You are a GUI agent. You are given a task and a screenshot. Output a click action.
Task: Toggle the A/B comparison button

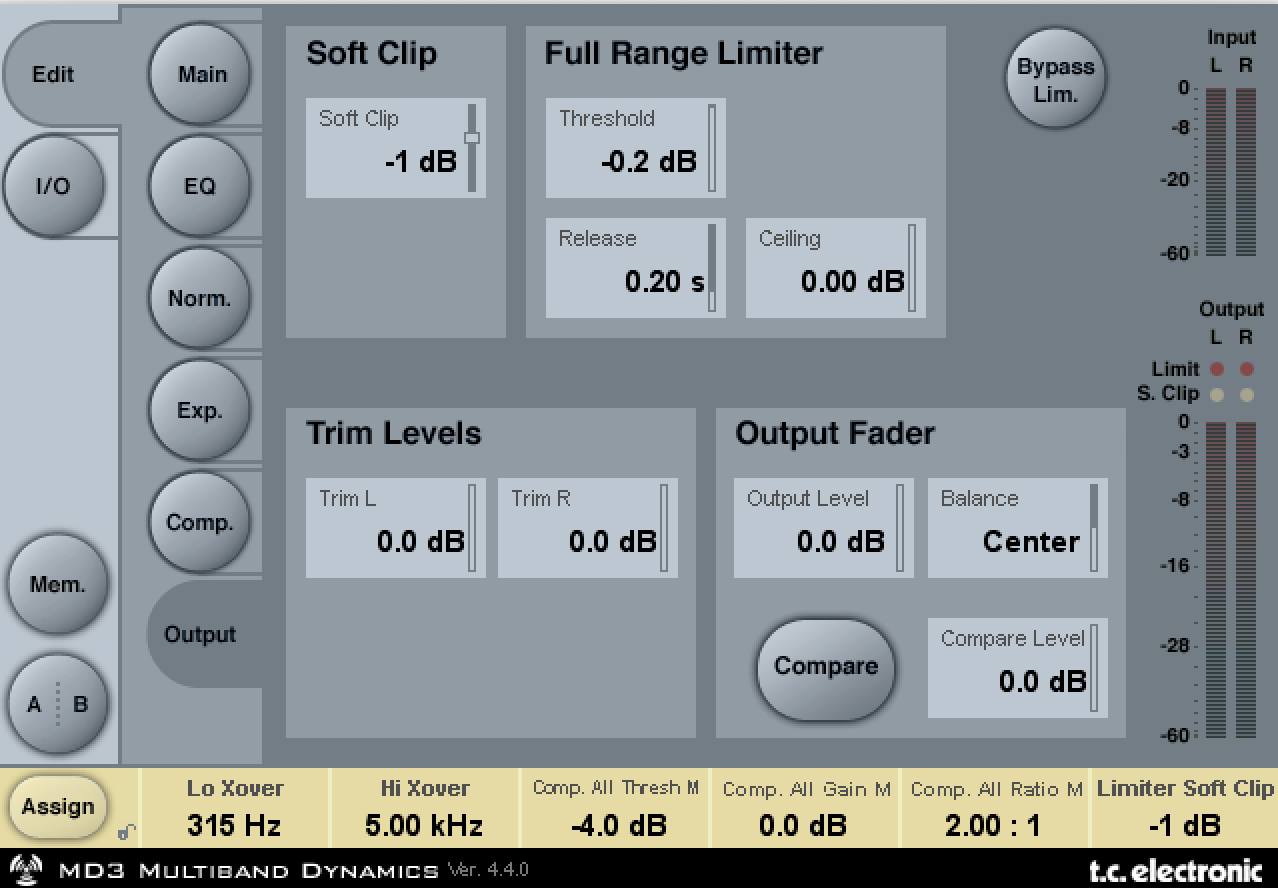57,704
